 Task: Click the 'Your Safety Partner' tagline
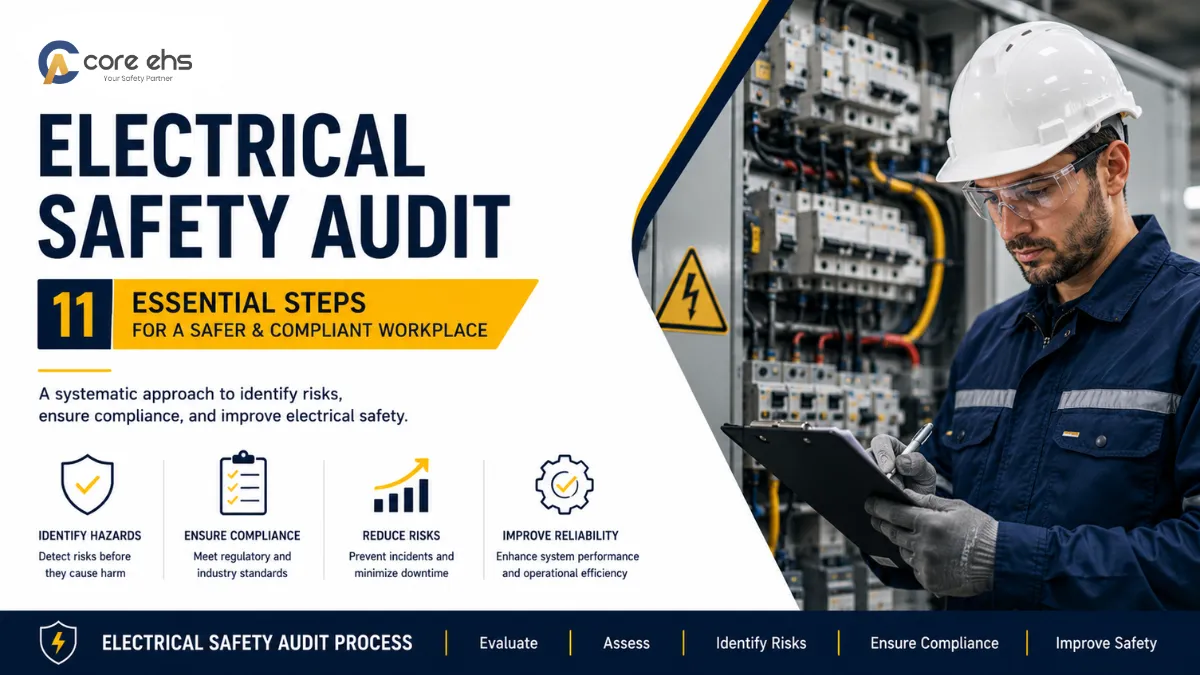point(138,78)
